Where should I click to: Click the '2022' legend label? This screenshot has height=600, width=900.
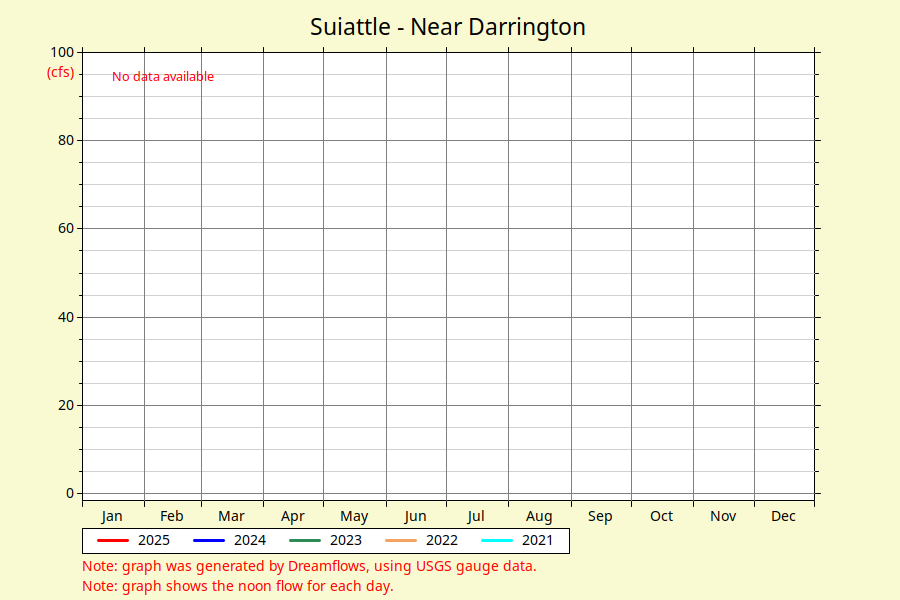tap(441, 540)
